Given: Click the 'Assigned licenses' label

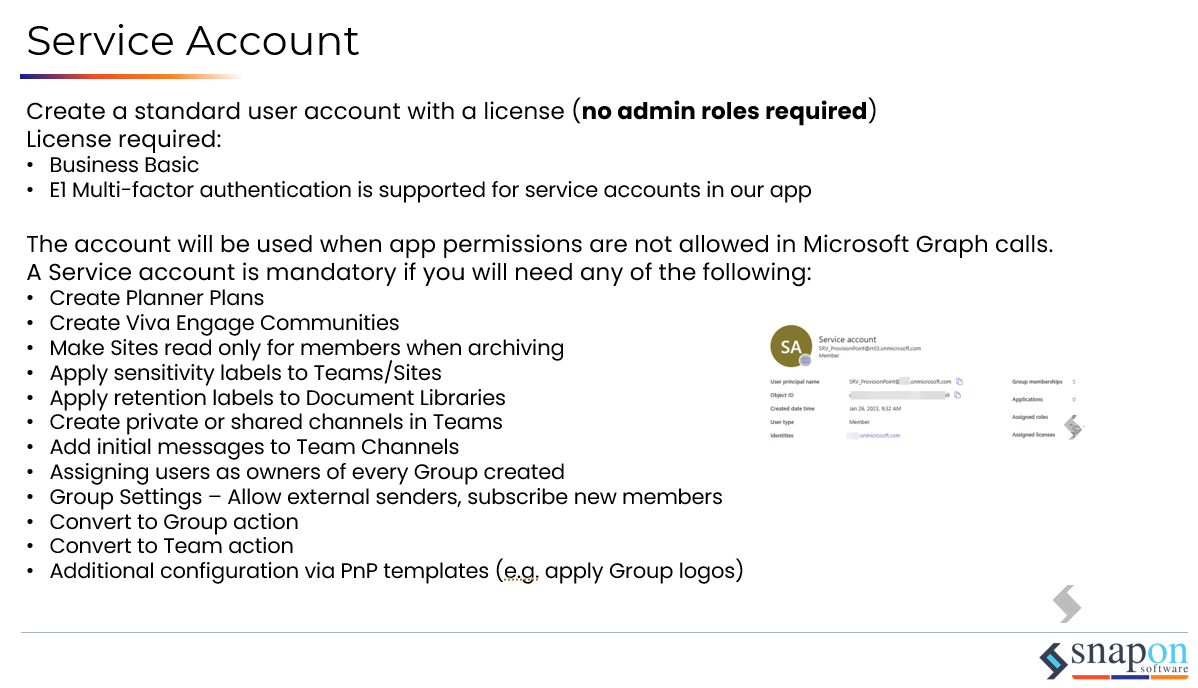Looking at the screenshot, I should (x=1034, y=435).
